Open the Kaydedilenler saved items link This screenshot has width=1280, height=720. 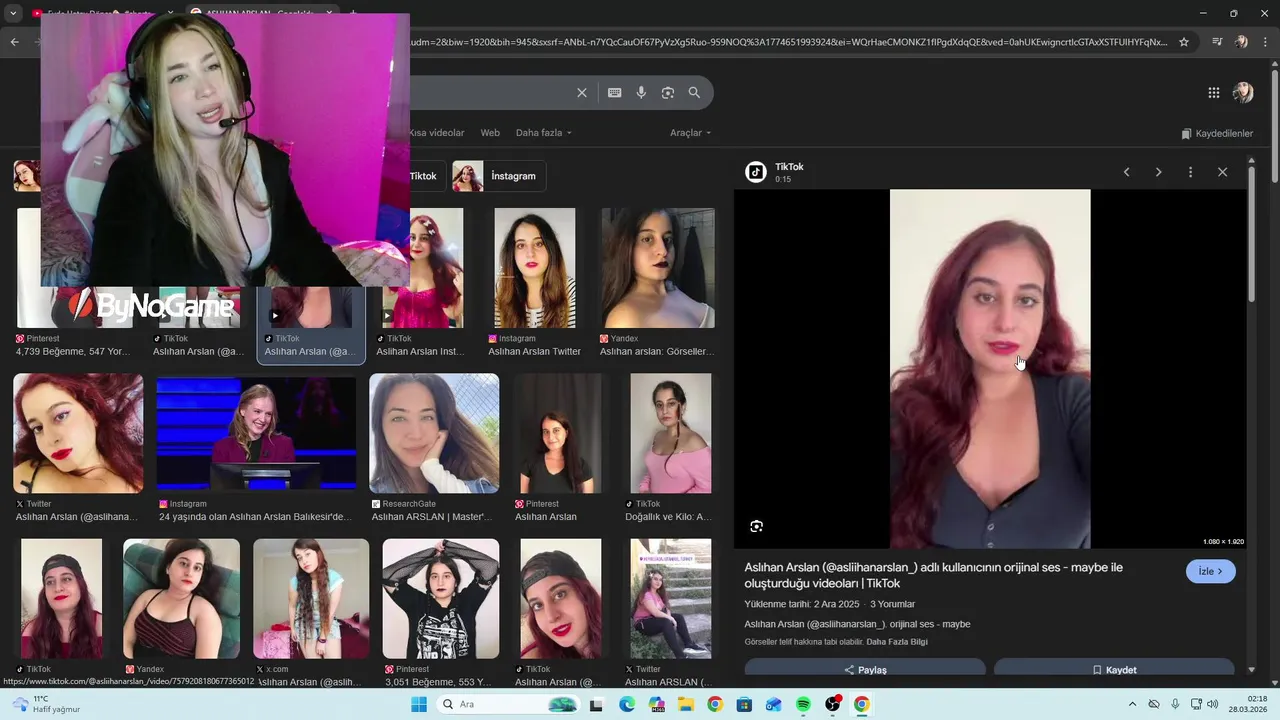pos(1217,133)
